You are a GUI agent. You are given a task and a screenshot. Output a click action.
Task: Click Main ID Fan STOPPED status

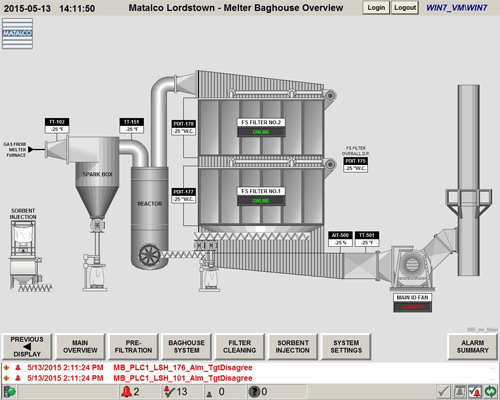tap(413, 307)
